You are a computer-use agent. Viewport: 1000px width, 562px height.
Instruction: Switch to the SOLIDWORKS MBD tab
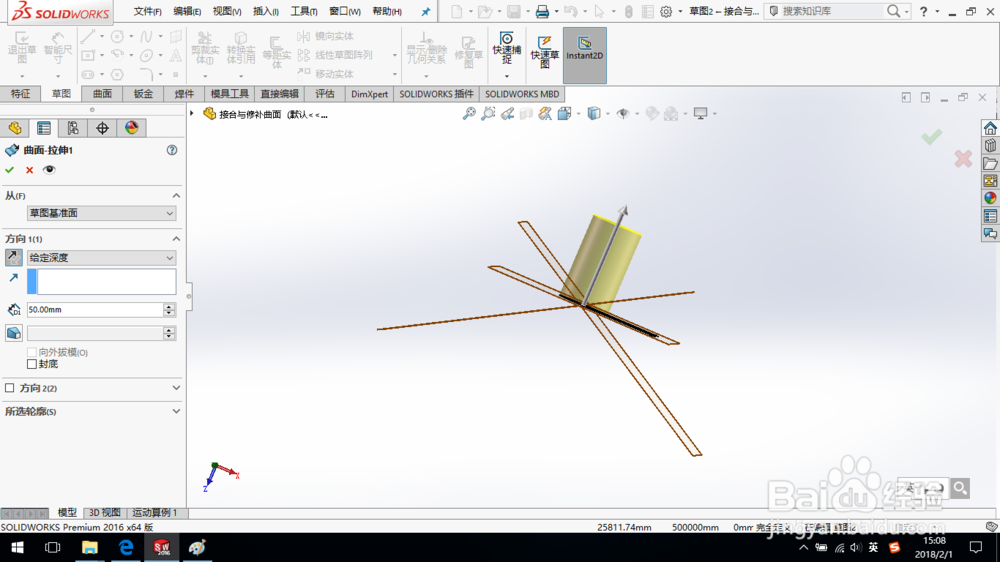pos(522,94)
